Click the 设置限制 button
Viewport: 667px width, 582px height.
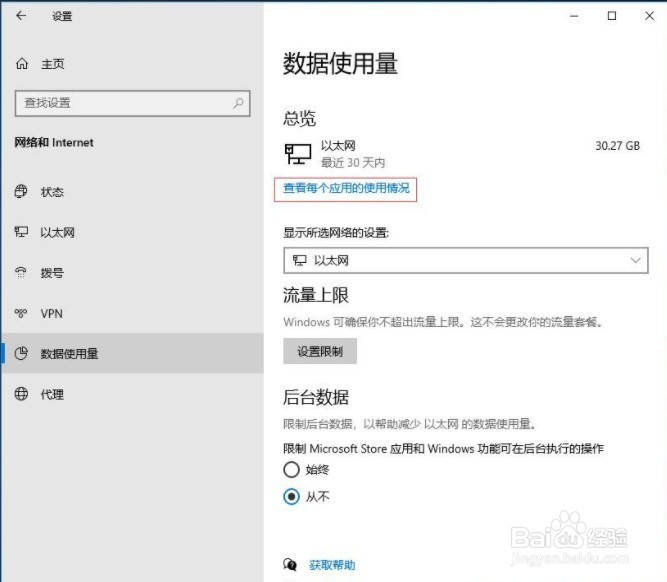[320, 351]
